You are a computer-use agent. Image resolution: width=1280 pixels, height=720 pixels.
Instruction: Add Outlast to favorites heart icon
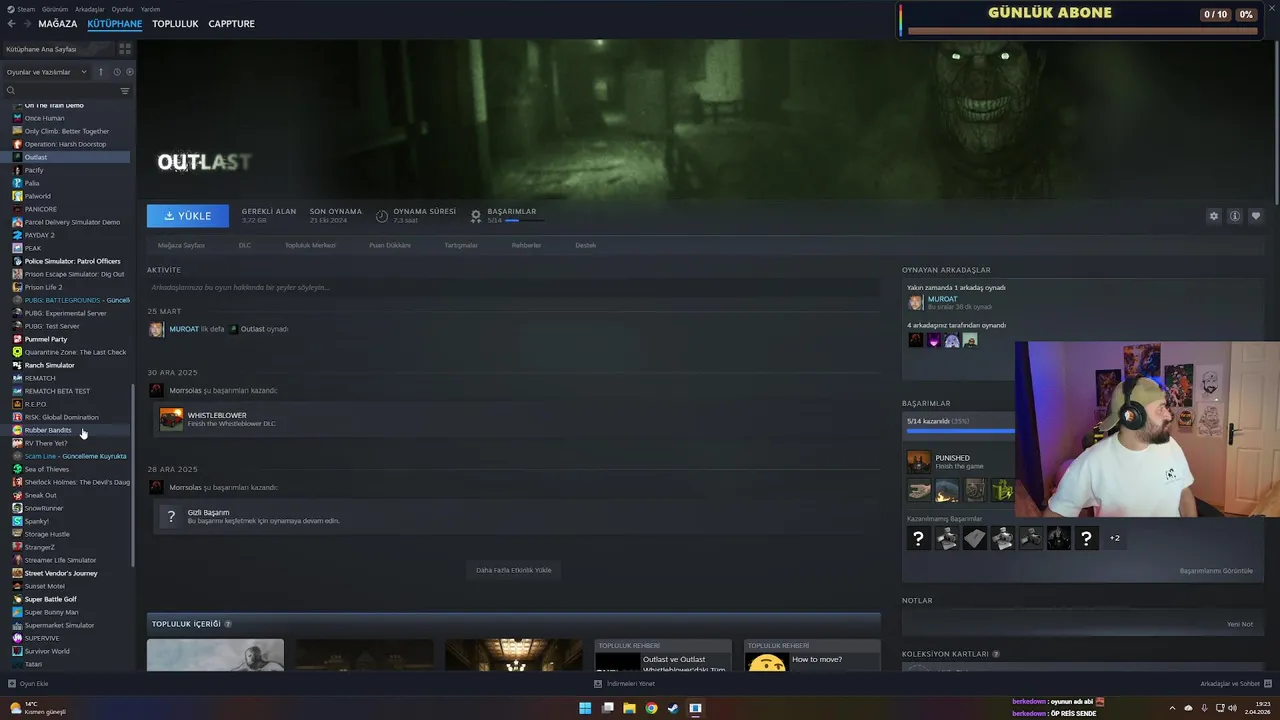tap(1256, 216)
